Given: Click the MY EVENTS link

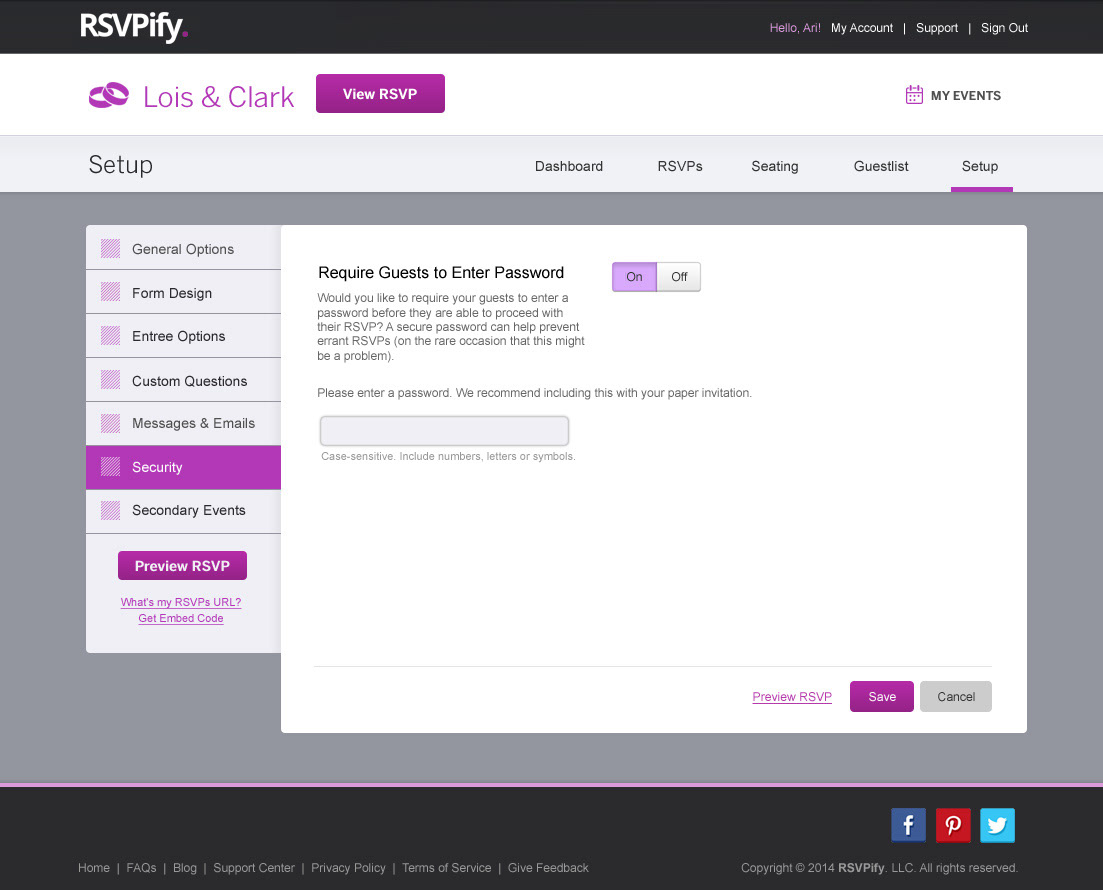Looking at the screenshot, I should pyautogui.click(x=966, y=96).
